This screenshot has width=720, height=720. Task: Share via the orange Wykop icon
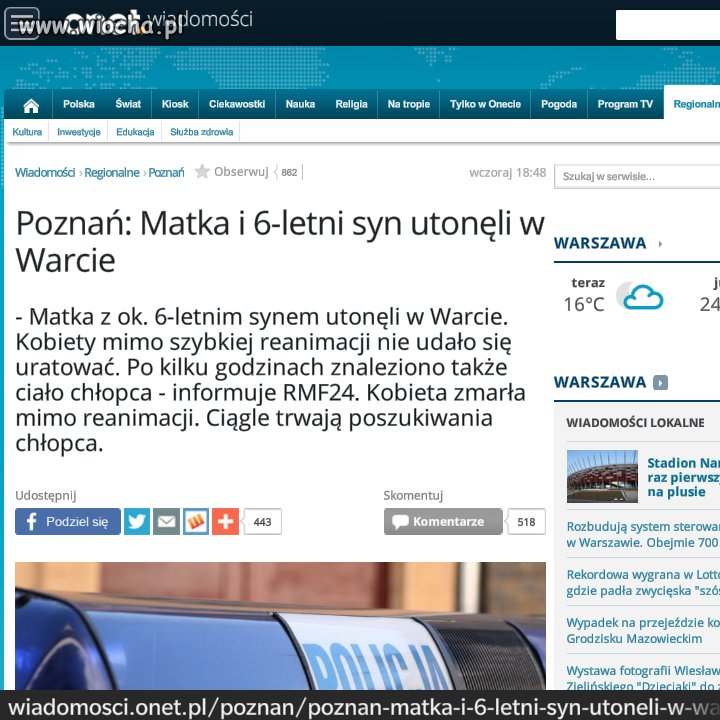(196, 521)
